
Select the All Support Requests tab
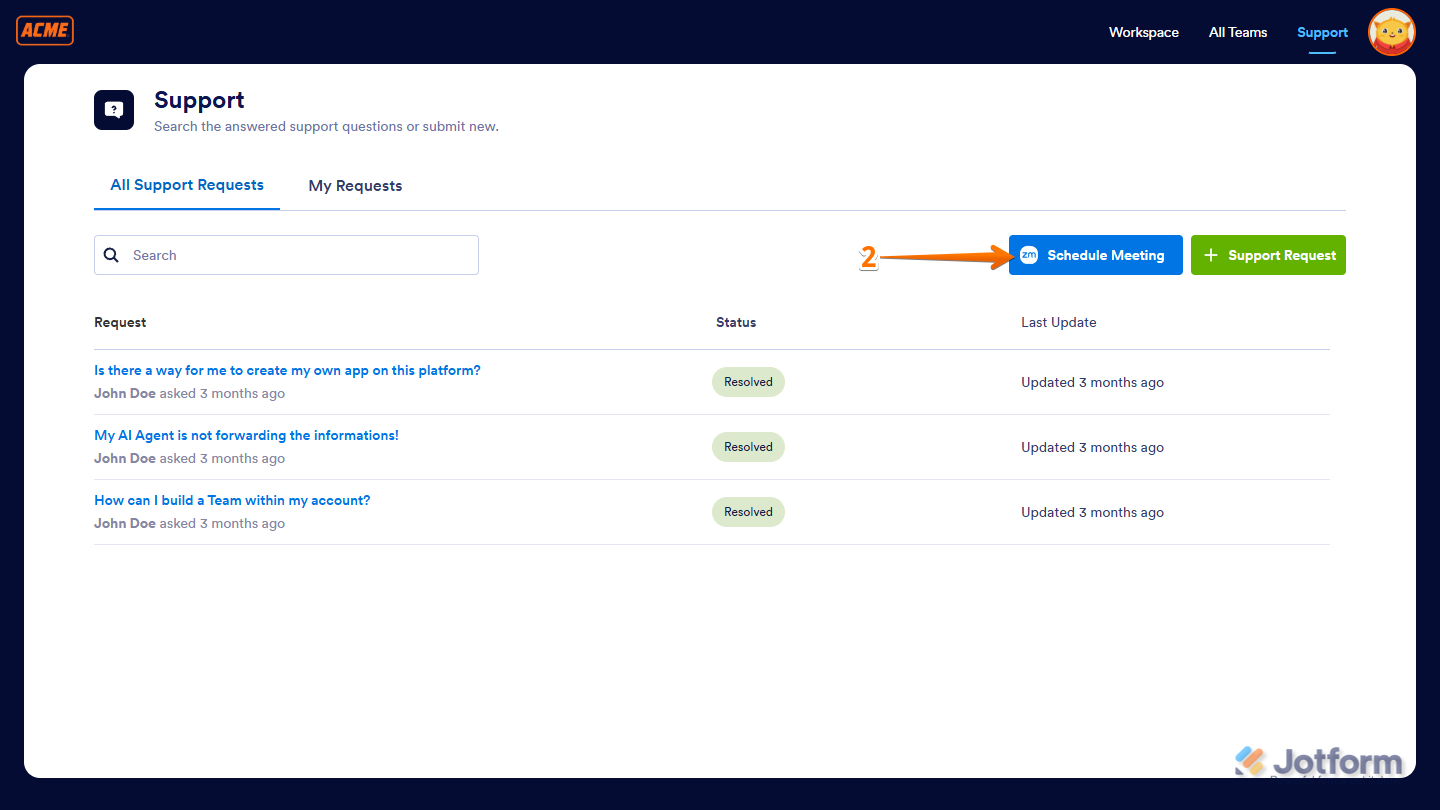coord(186,185)
